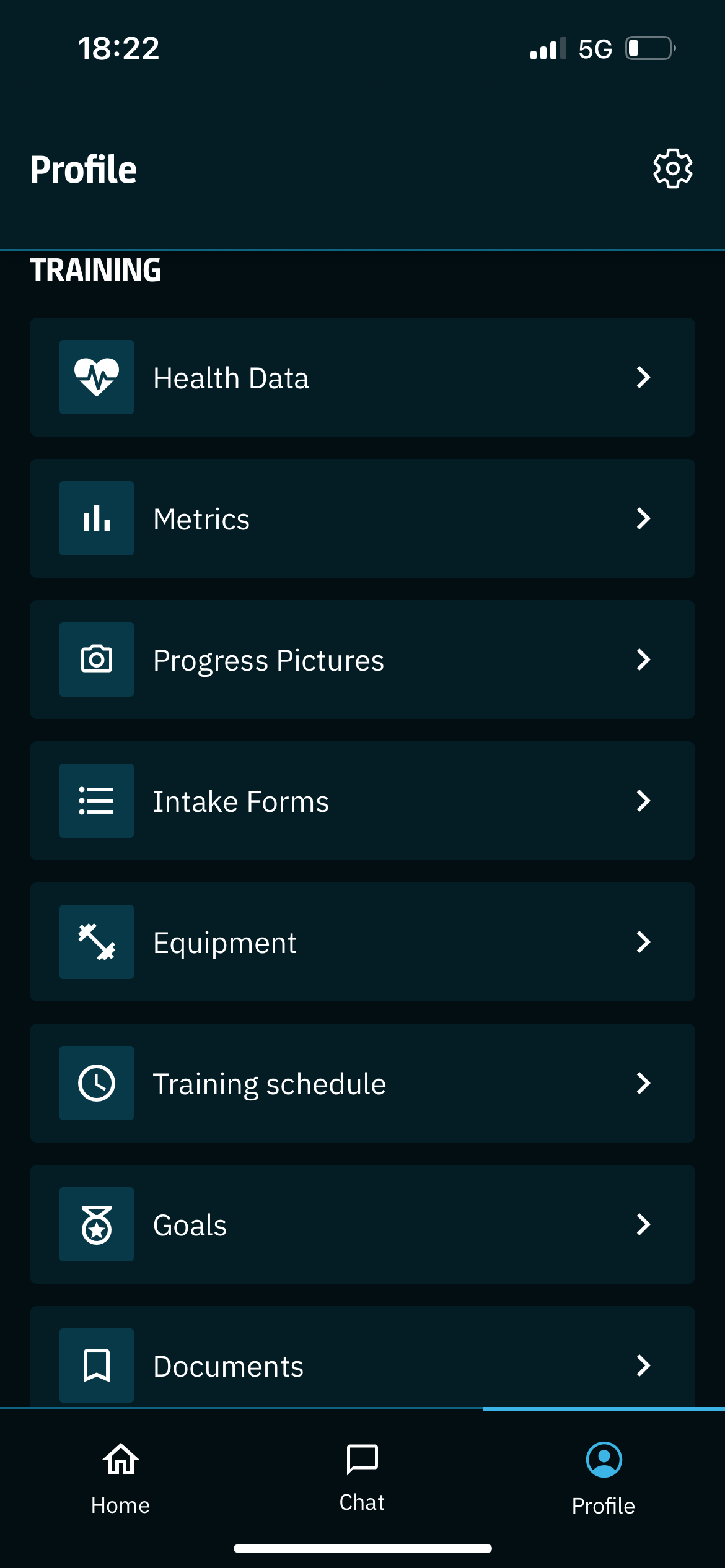
Task: Expand Intake Forms with its chevron
Action: [643, 801]
